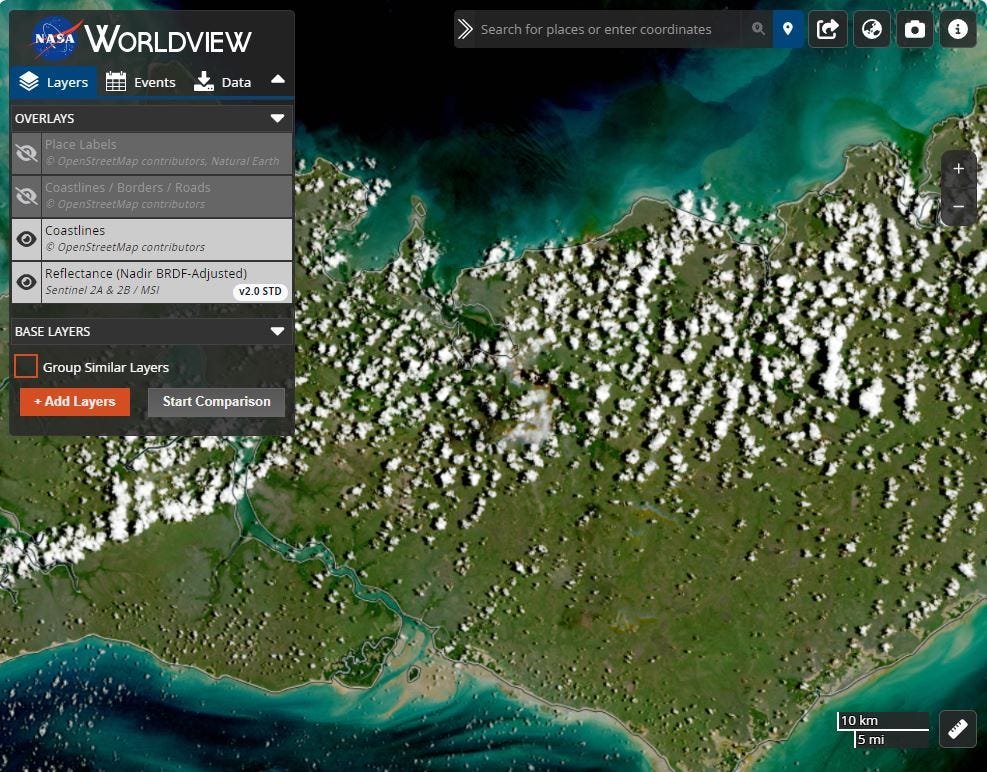This screenshot has height=772, width=987.
Task: Click the Add Layers button
Action: 75,402
